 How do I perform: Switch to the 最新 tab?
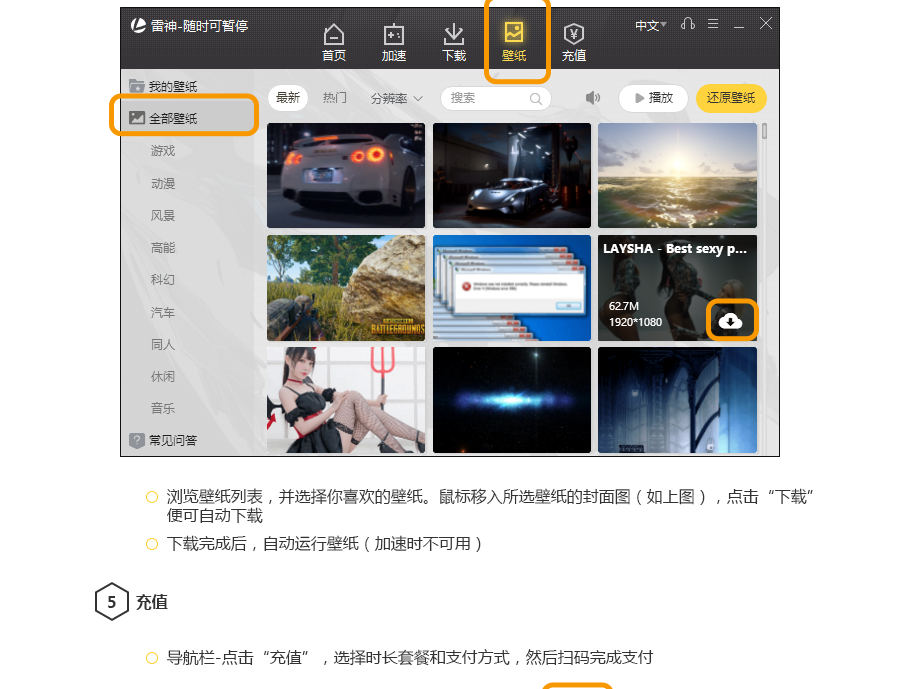click(x=288, y=98)
